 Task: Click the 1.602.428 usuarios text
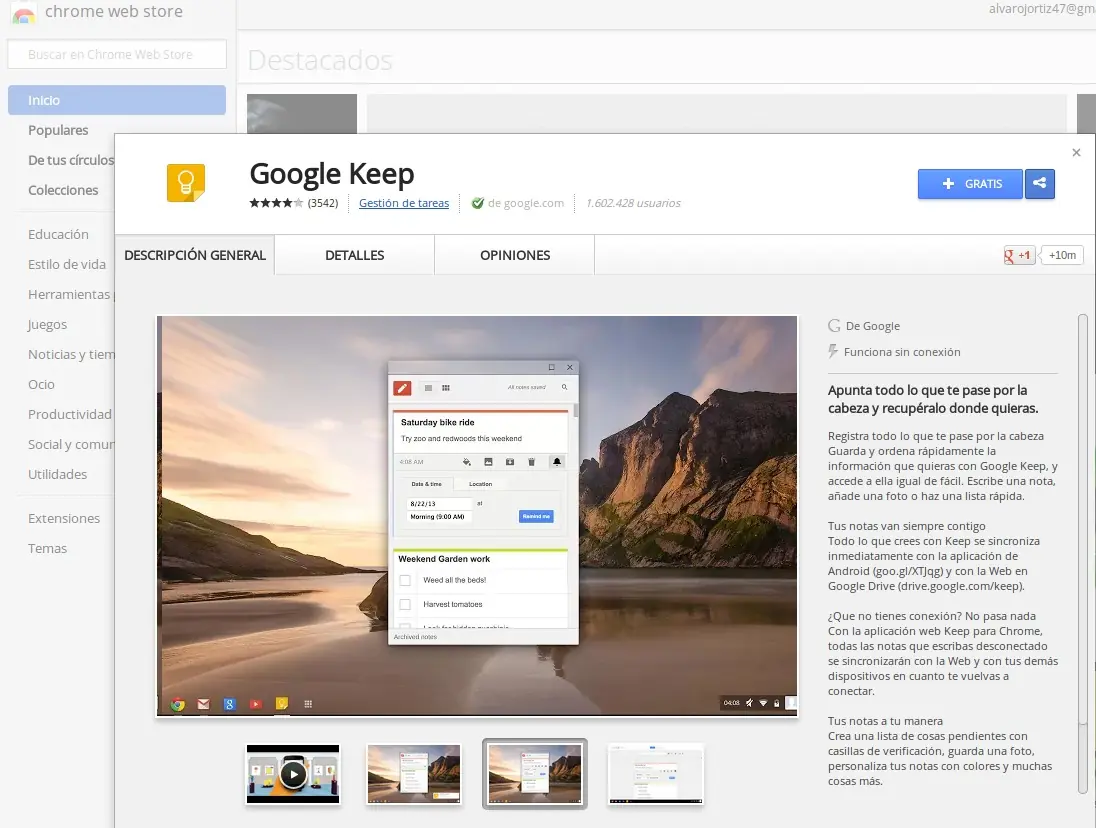pos(633,203)
